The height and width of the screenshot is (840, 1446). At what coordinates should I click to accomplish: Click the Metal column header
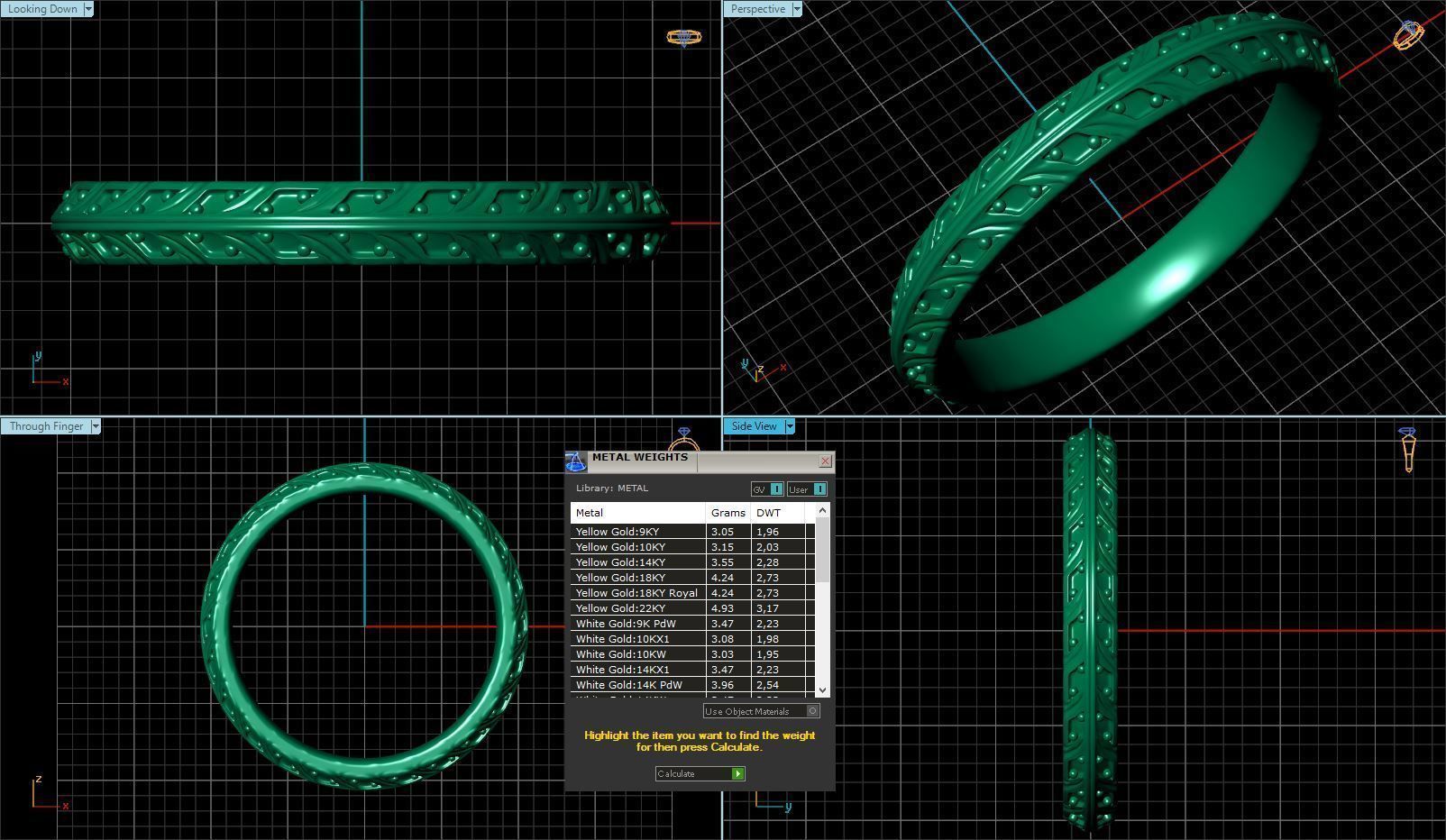637,513
